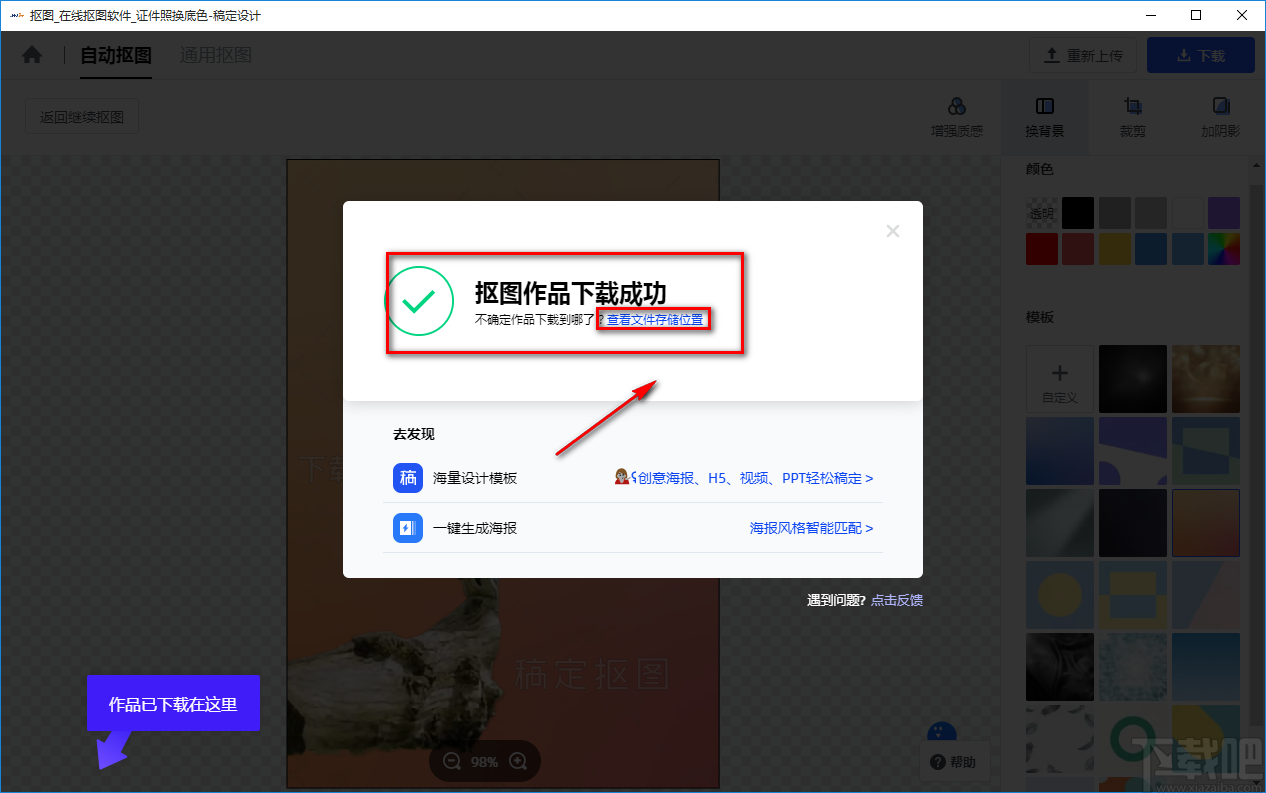1266x793 pixels.
Task: Close the download success dialog
Action: click(893, 231)
